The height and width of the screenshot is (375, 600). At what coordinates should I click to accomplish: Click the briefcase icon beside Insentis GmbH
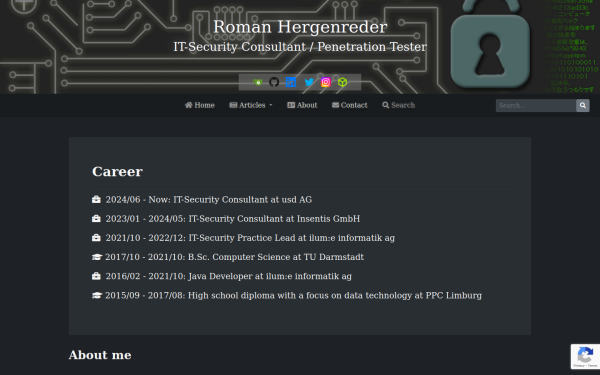pyautogui.click(x=96, y=218)
